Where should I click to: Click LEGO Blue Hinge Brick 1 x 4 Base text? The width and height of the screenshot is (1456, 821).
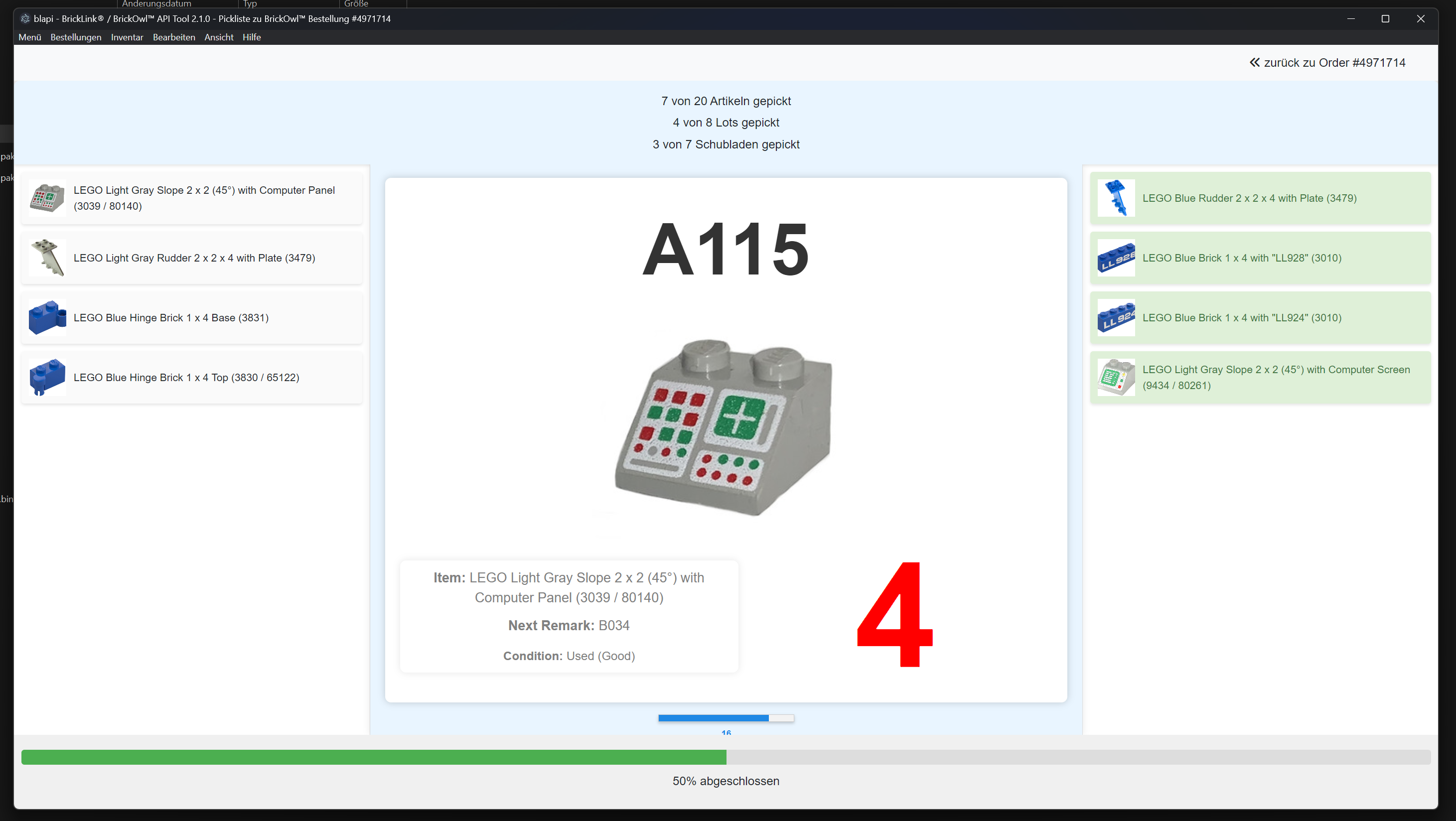coord(171,318)
